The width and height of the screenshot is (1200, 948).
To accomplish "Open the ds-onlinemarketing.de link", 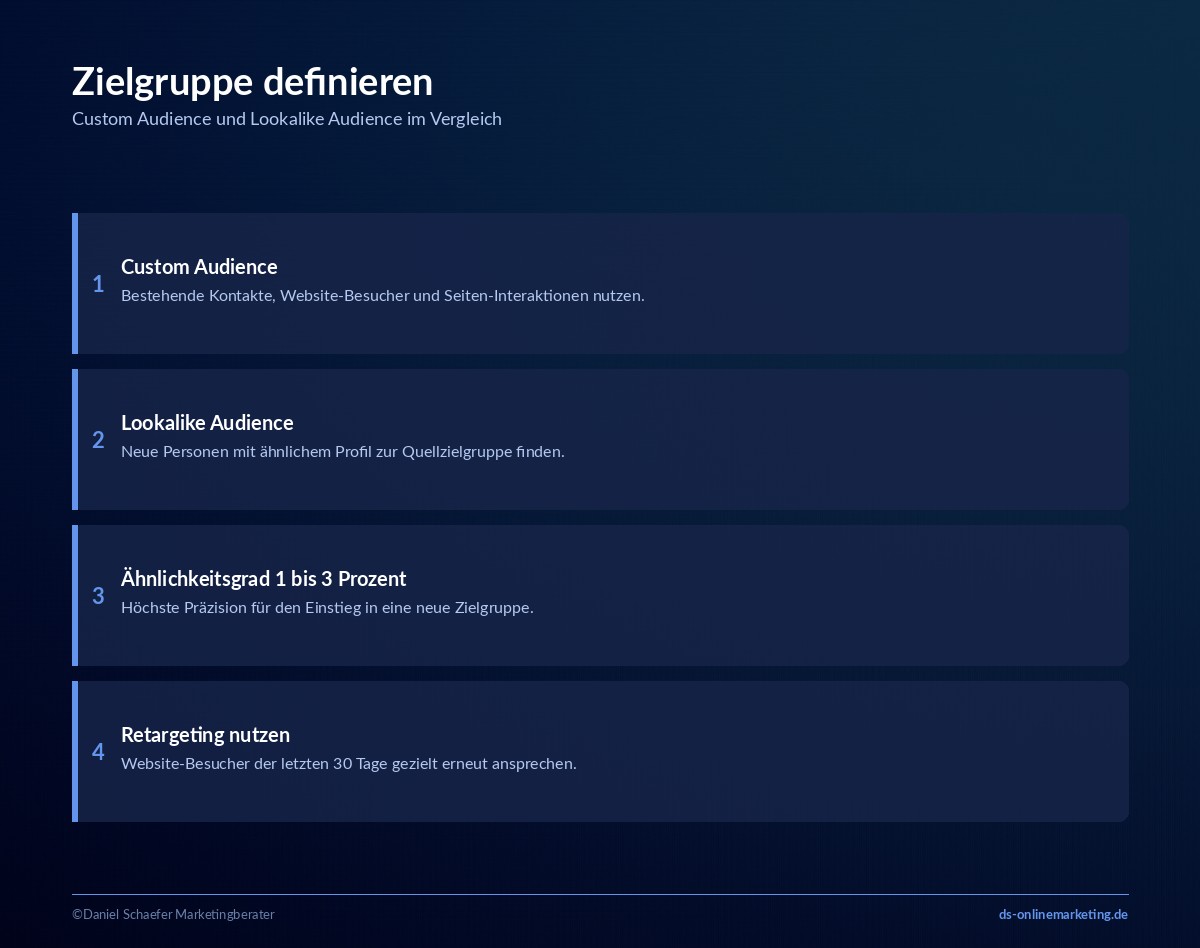I will [x=1063, y=914].
